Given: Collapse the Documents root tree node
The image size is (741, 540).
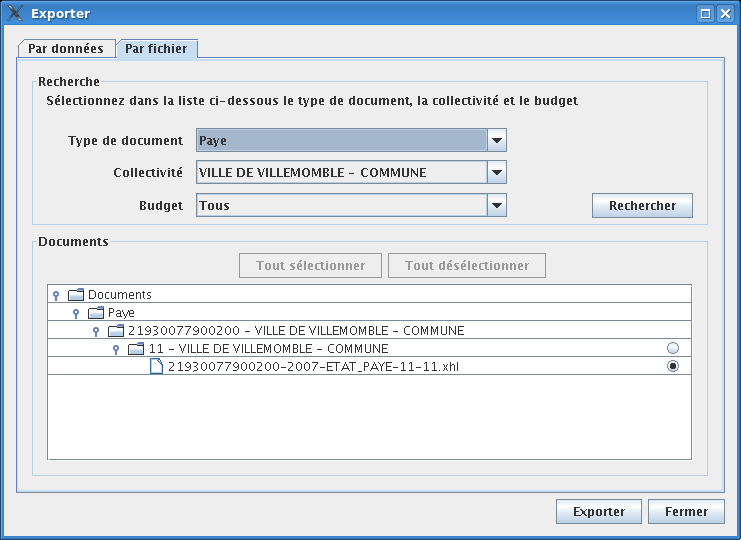Looking at the screenshot, I should click(56, 296).
